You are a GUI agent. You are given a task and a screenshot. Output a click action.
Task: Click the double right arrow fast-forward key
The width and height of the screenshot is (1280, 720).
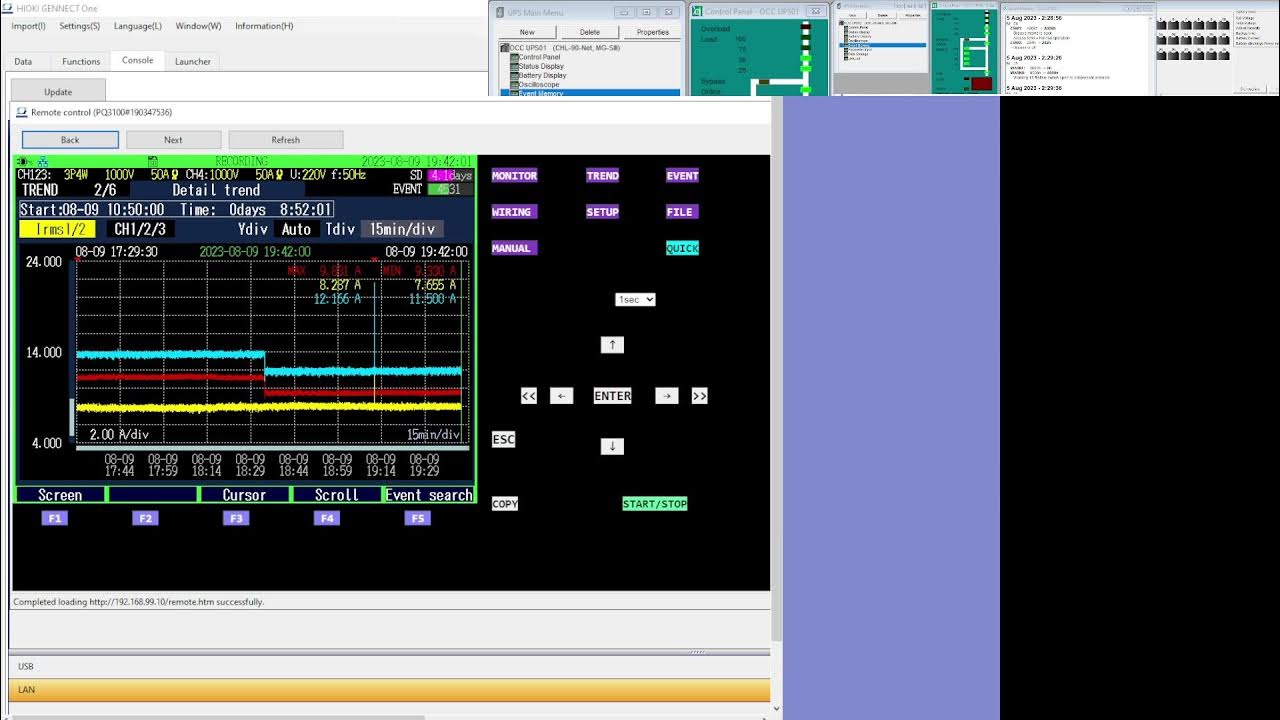click(699, 396)
